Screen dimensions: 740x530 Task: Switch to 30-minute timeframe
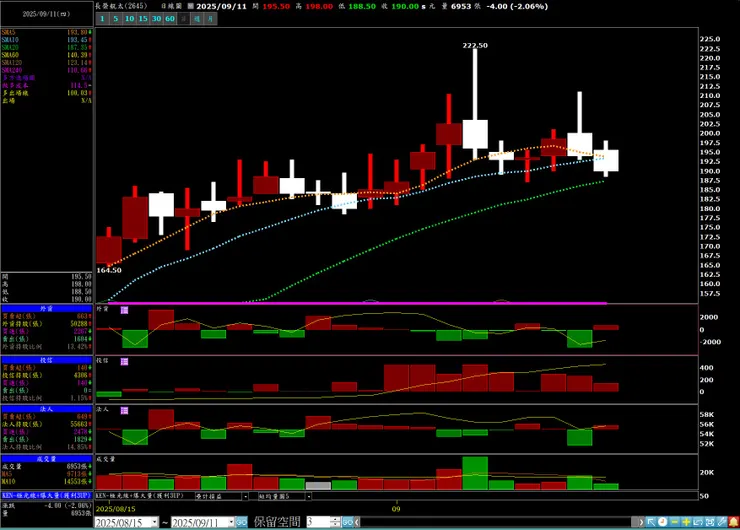click(157, 19)
